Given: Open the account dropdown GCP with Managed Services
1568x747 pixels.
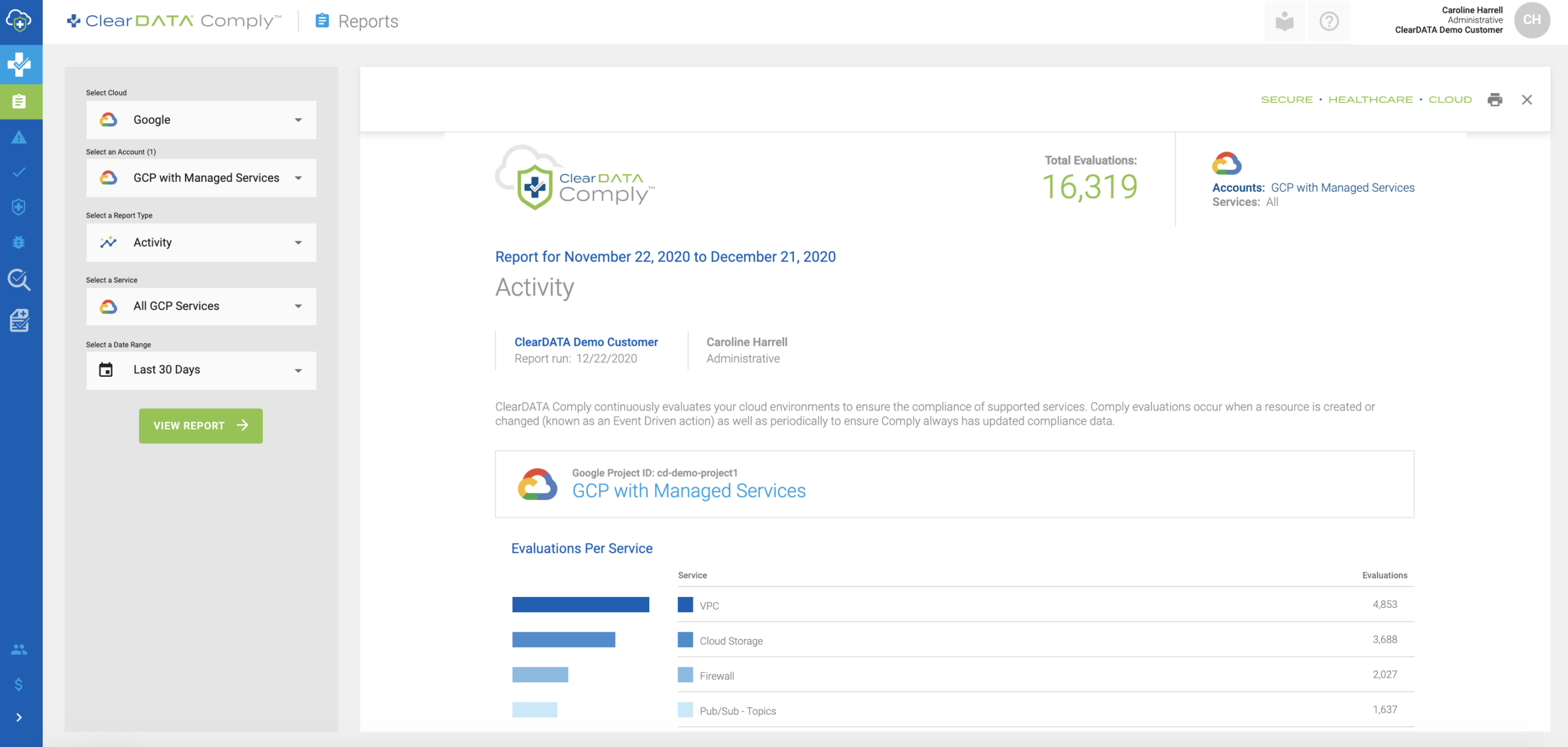Looking at the screenshot, I should coord(201,178).
